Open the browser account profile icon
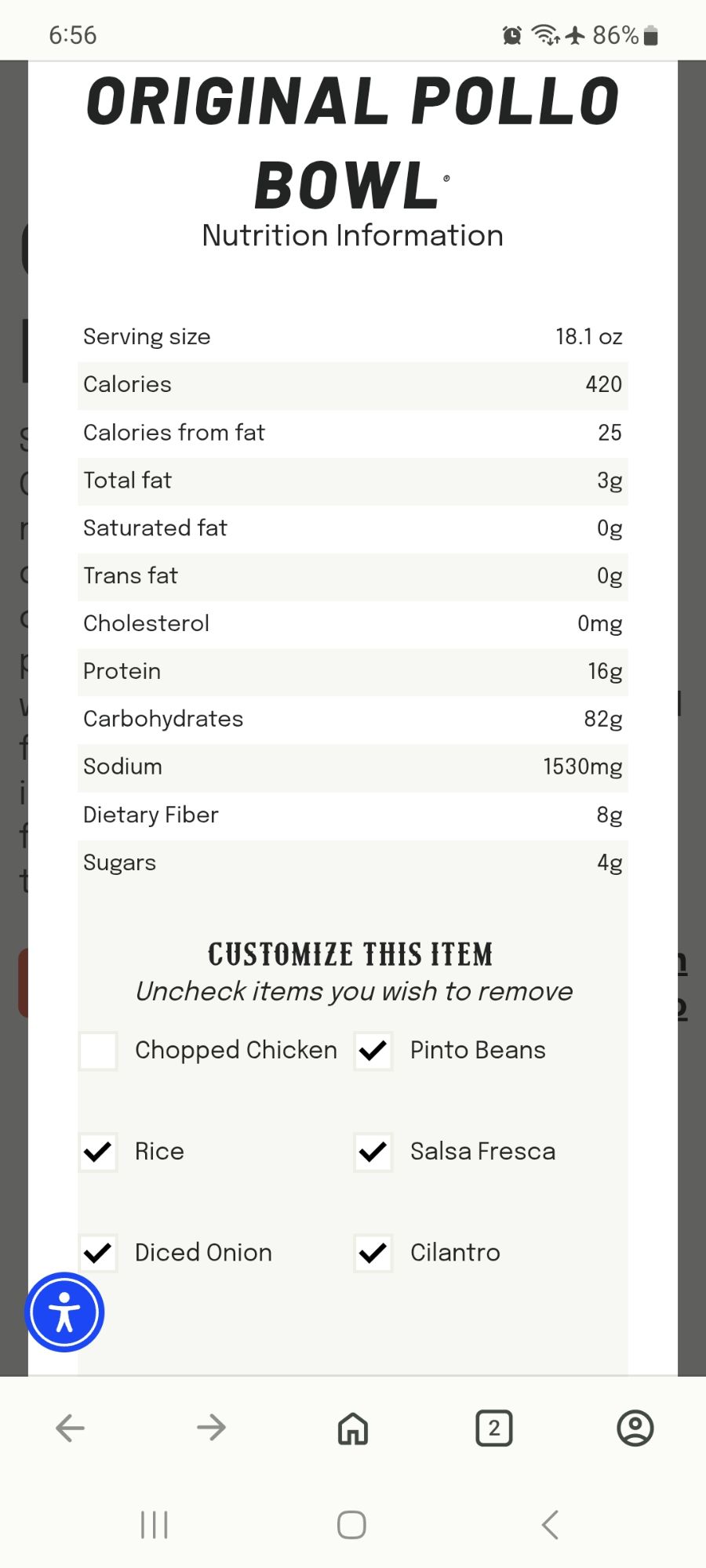This screenshot has width=706, height=1568. click(x=635, y=1428)
